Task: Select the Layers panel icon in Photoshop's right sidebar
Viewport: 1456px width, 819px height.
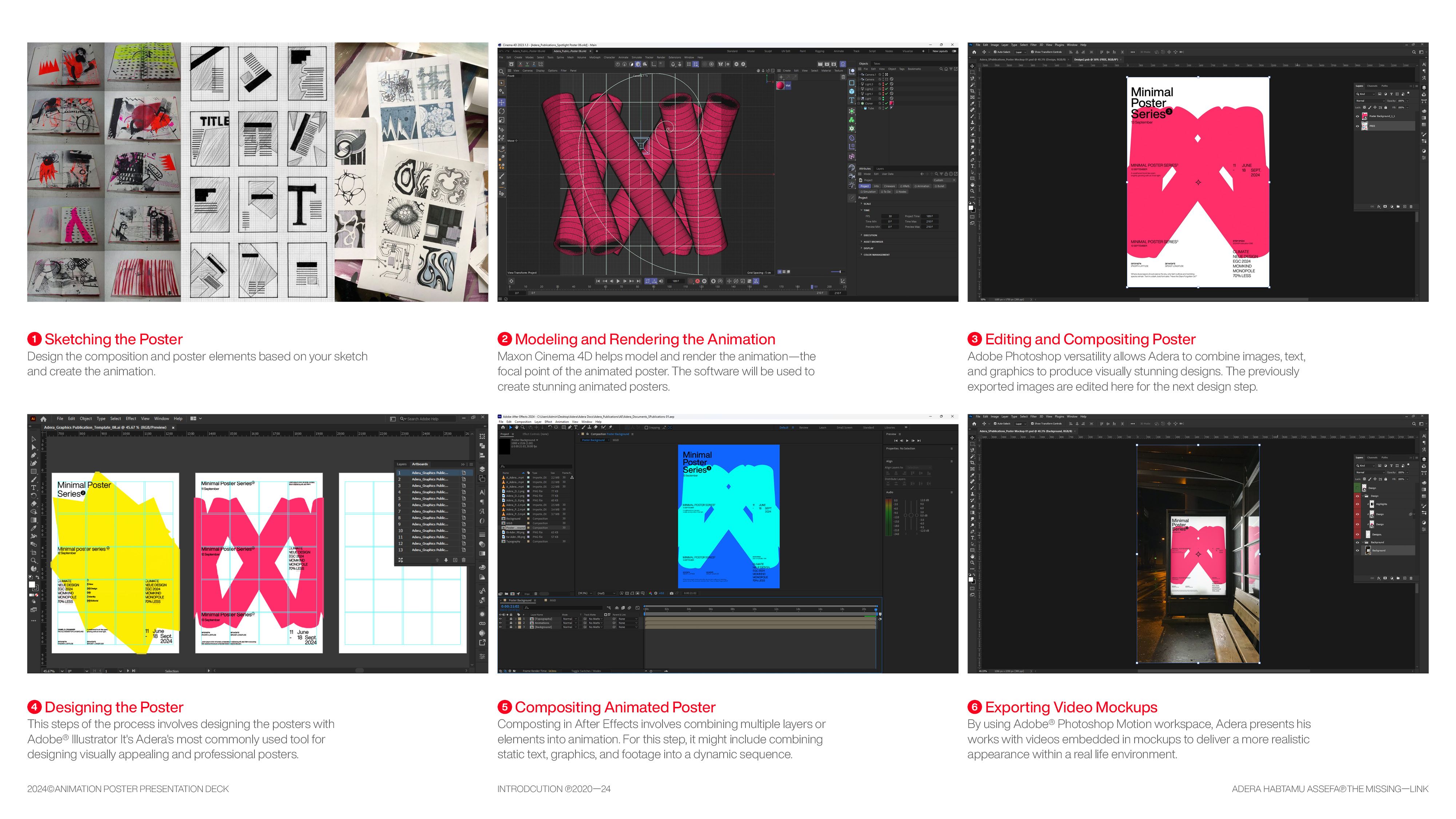Action: pos(1424,88)
